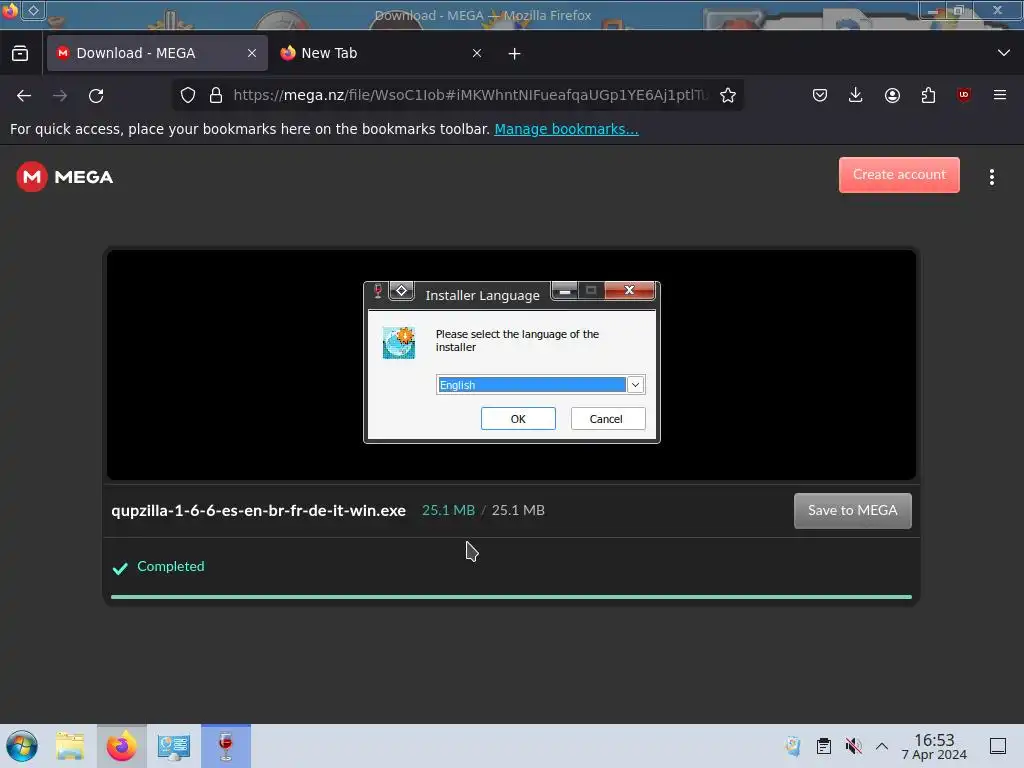Click the wine glass icon in installer title bar
This screenshot has height=768, width=1024.
[x=377, y=291]
